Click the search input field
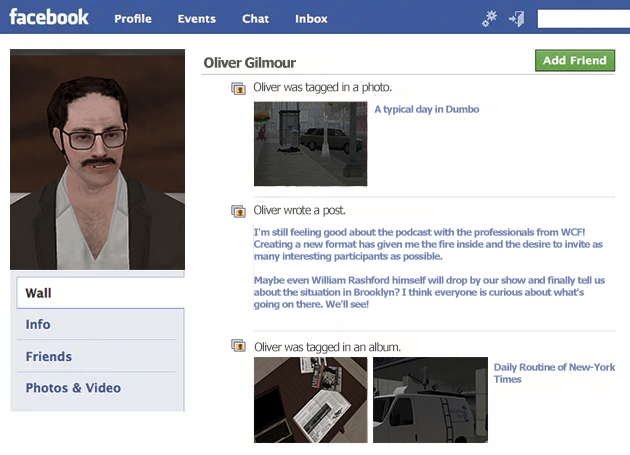 click(x=584, y=19)
